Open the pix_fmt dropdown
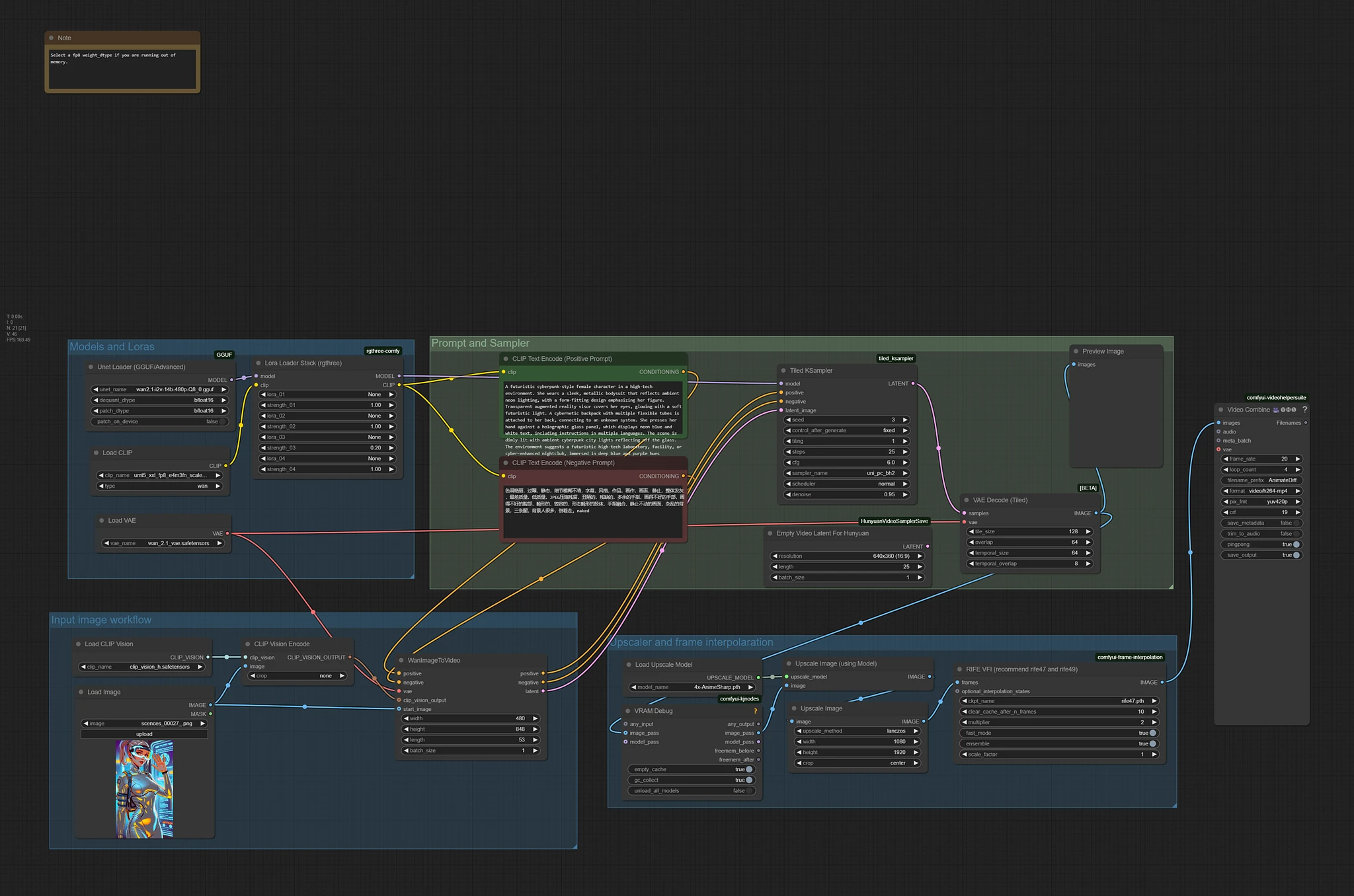Viewport: 1354px width, 896px height. (x=1261, y=502)
